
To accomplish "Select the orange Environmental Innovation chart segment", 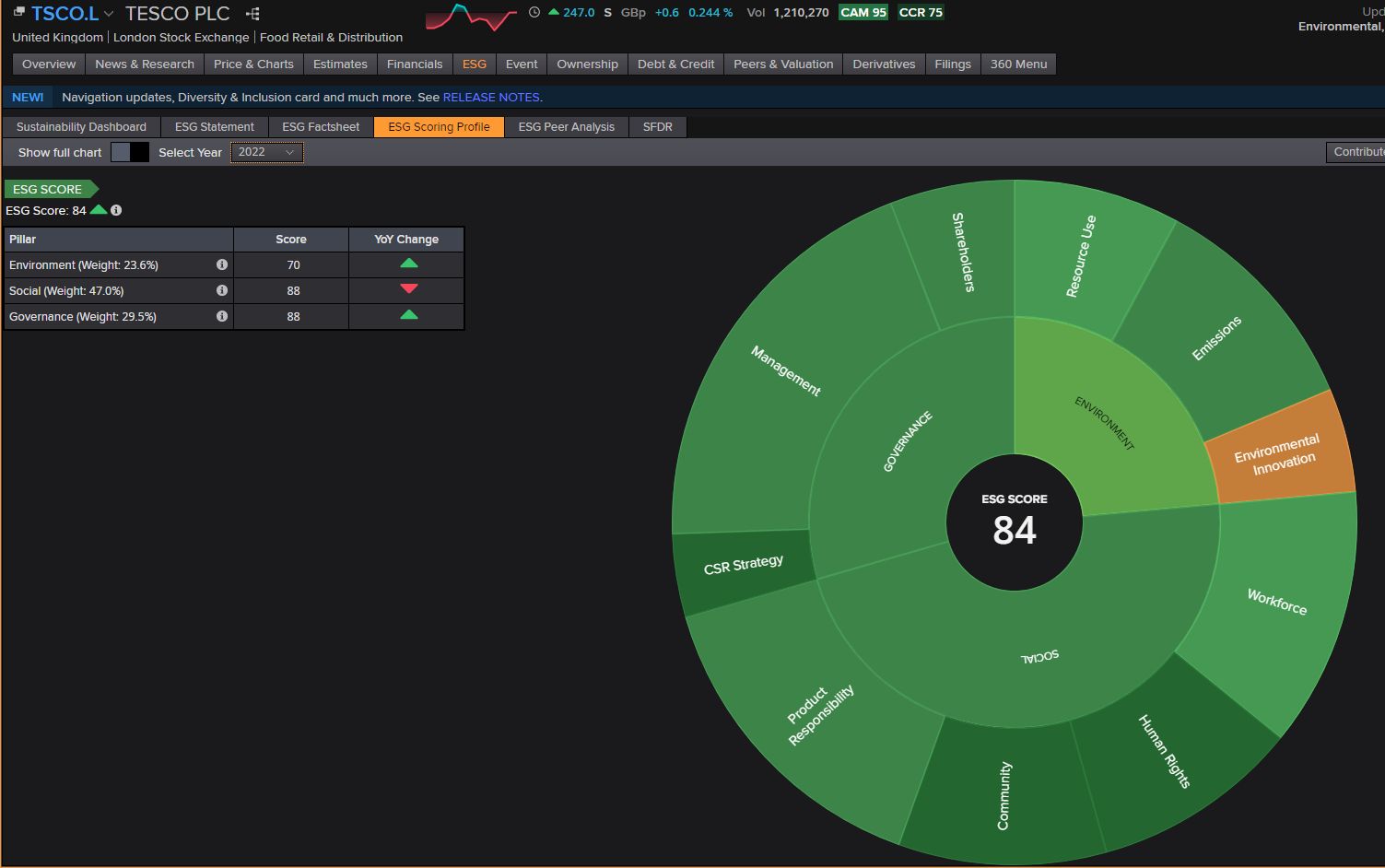I will (1279, 452).
